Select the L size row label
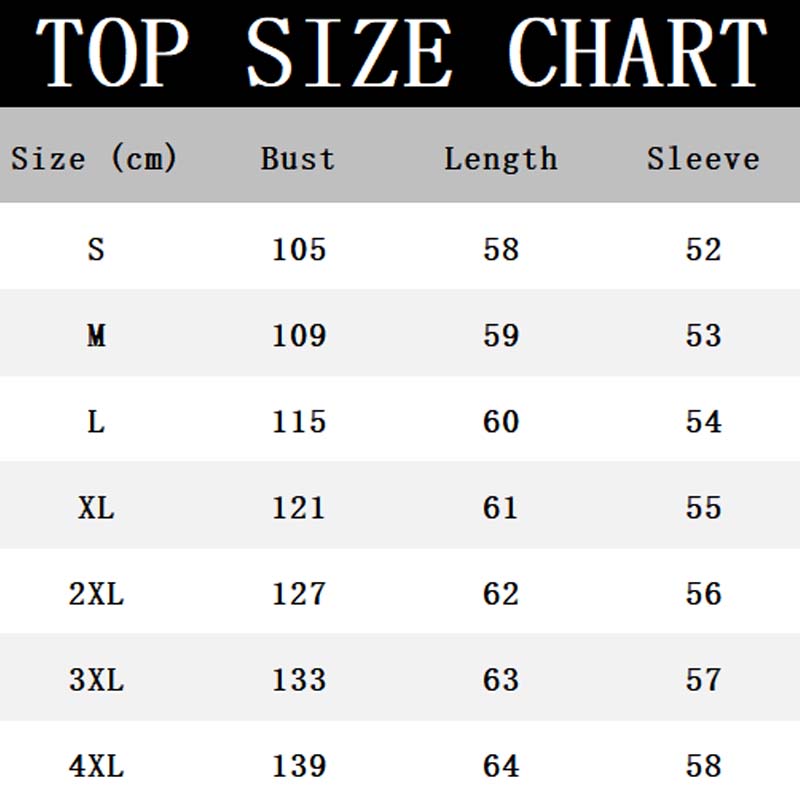 click(x=96, y=422)
